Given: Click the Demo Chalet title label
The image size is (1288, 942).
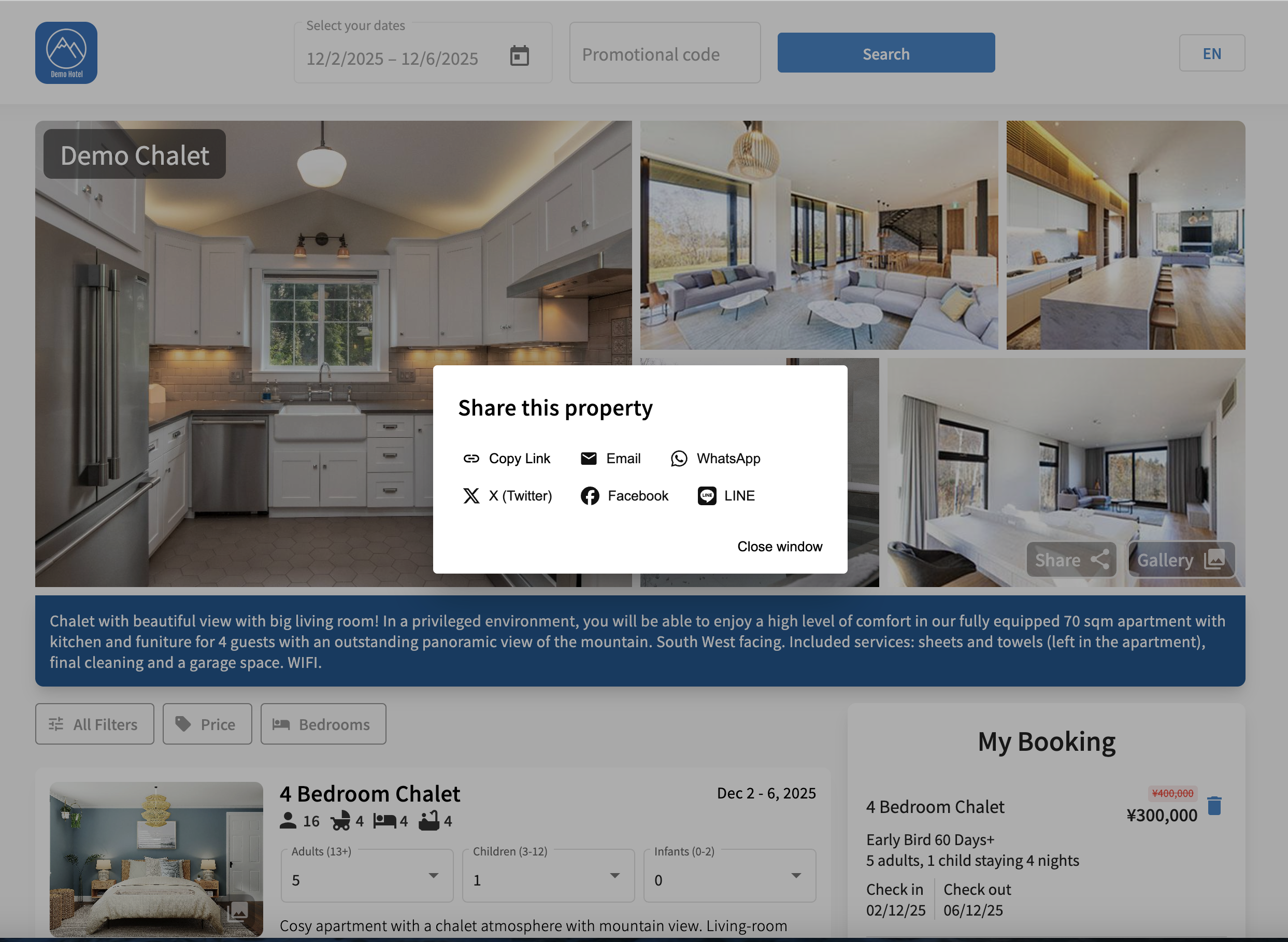Looking at the screenshot, I should pyautogui.click(x=135, y=154).
